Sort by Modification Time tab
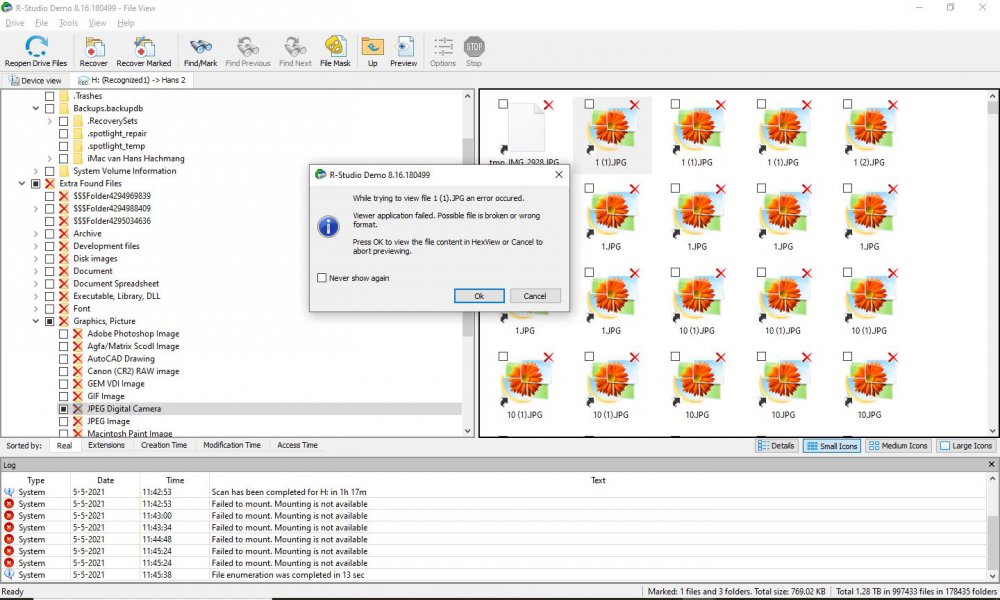This screenshot has height=600, width=1000. 232,445
